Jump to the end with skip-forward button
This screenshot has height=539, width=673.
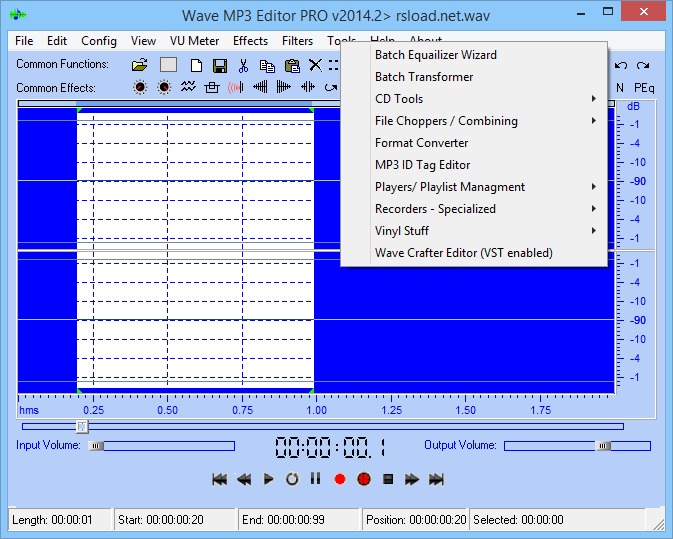tap(436, 479)
